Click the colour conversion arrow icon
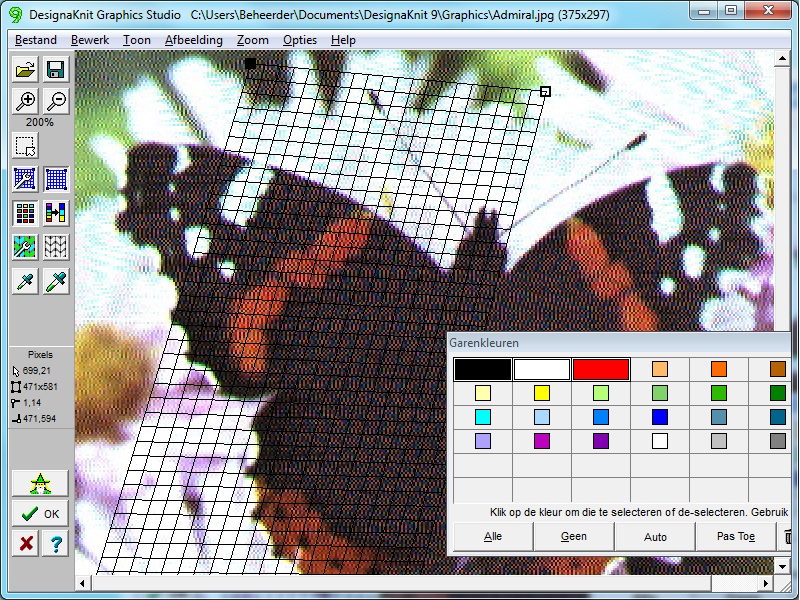 (56, 213)
